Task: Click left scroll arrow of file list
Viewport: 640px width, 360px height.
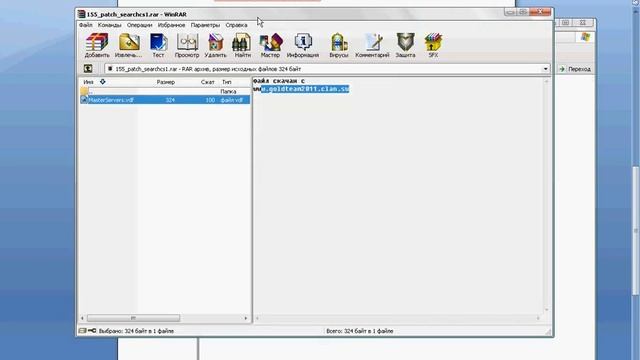Action: (82, 318)
